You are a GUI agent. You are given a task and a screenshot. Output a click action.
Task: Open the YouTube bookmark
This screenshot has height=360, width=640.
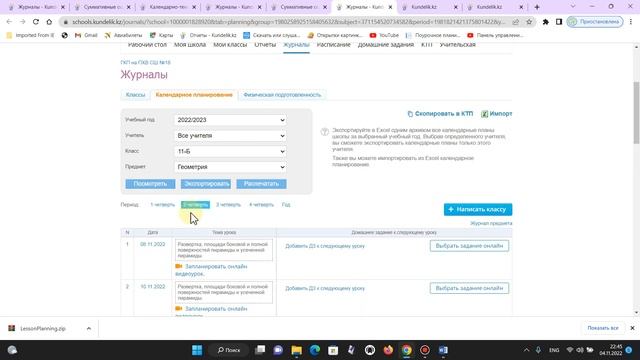click(x=384, y=36)
